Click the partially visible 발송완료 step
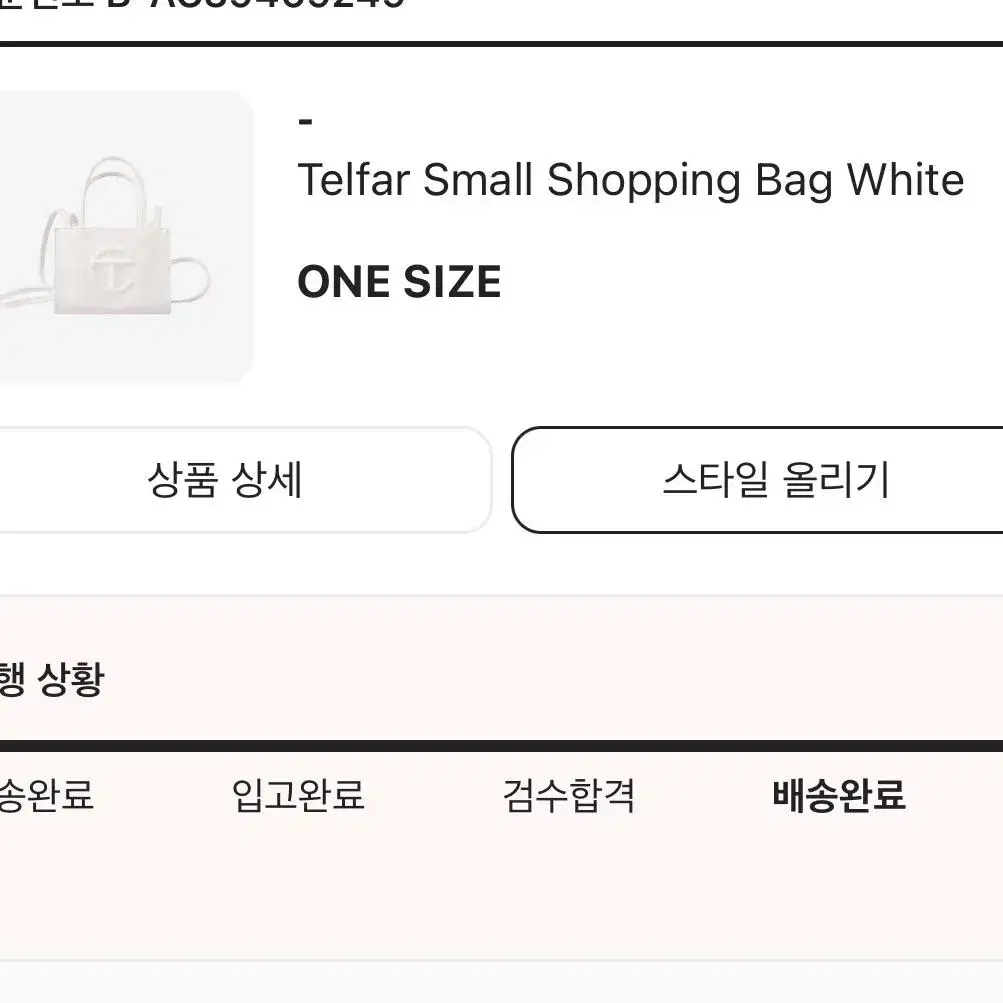Viewport: 1003px width, 1003px height. pos(47,795)
